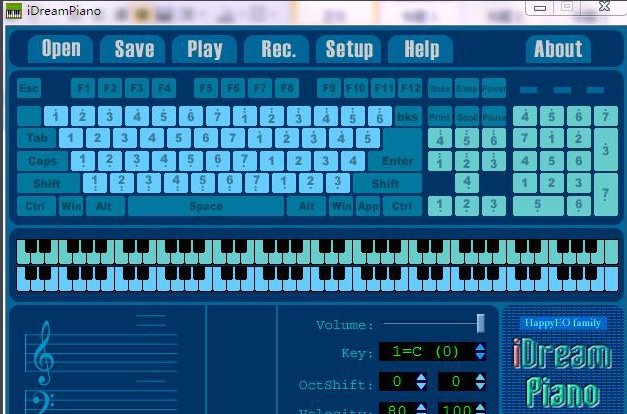The height and width of the screenshot is (414, 627).
Task: Open the Help menu
Action: [421, 49]
